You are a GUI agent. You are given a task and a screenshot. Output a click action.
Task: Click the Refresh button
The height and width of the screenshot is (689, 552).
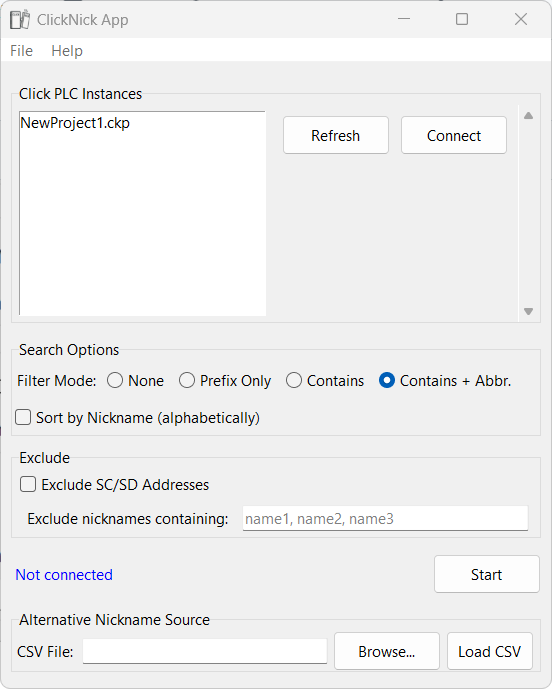pos(336,135)
